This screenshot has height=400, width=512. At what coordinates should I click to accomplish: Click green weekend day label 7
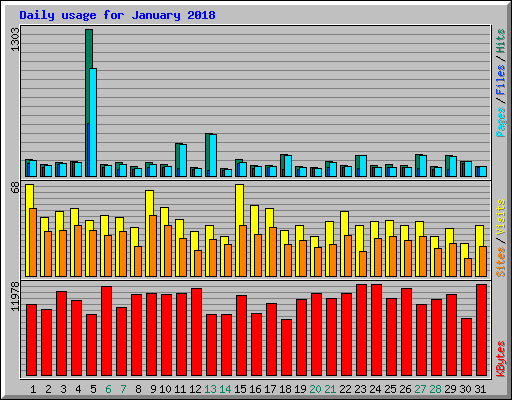coord(123,389)
